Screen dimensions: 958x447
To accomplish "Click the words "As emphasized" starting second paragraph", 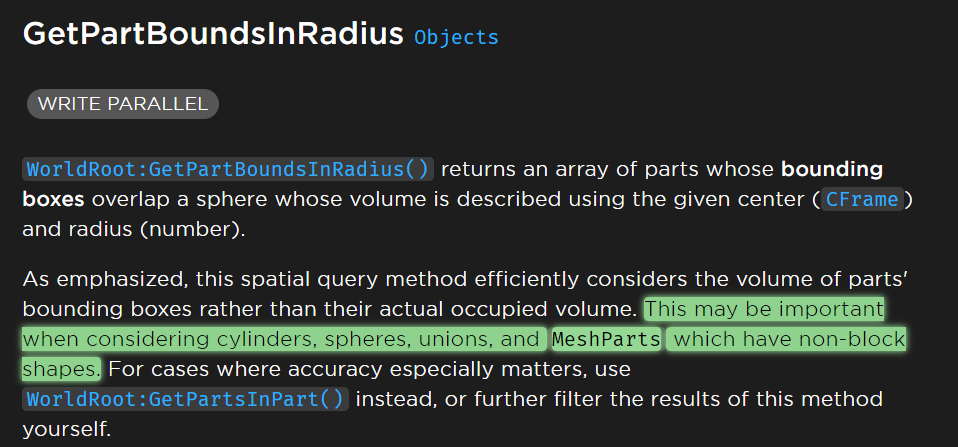I will click(84, 278).
